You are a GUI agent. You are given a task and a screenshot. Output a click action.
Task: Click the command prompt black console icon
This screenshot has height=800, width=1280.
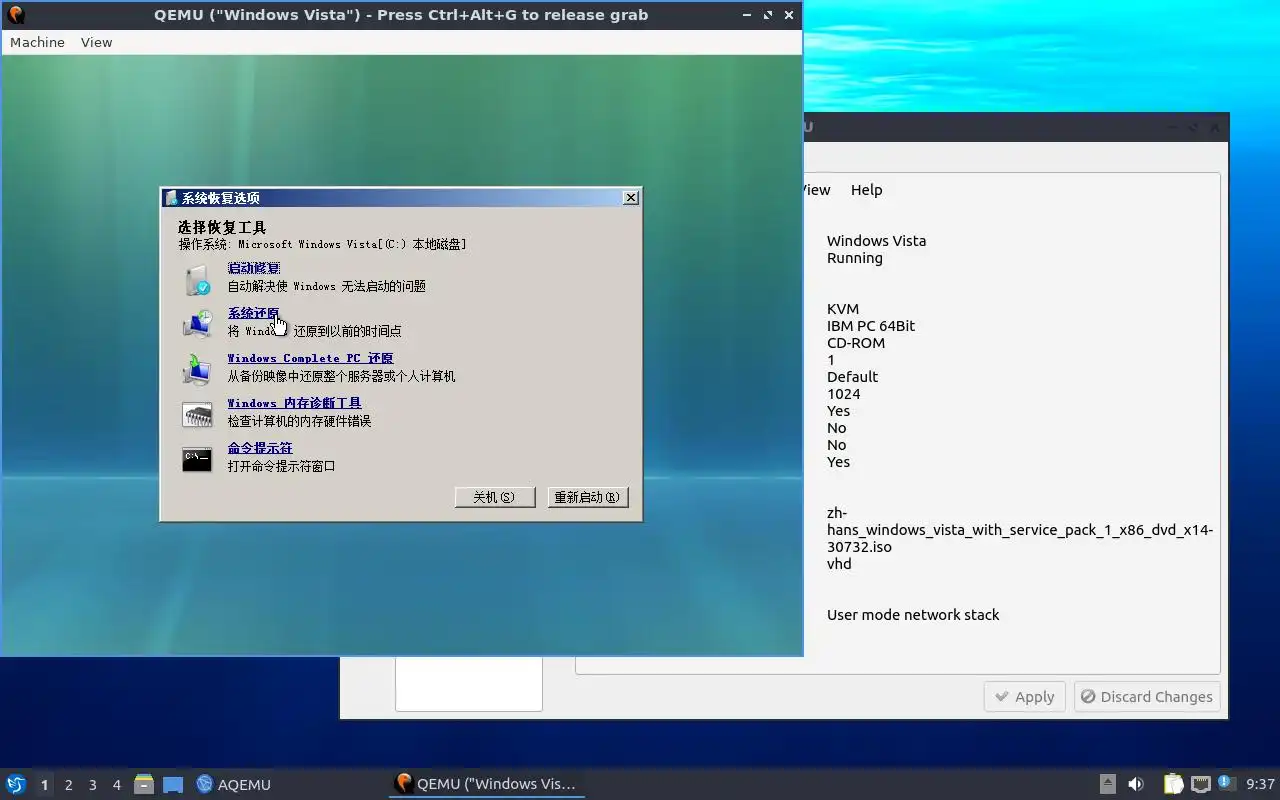tap(197, 459)
